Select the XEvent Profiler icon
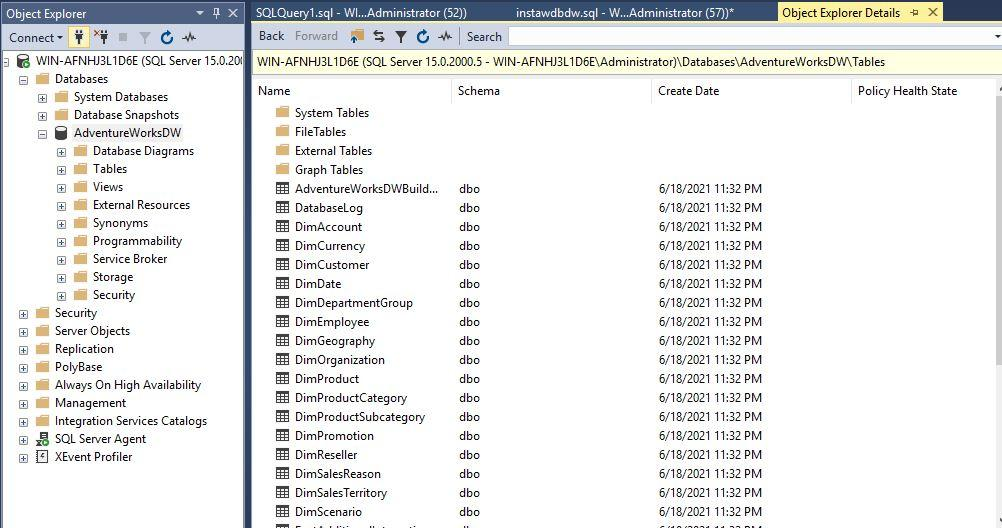Image resolution: width=1002 pixels, height=528 pixels. pos(42,457)
